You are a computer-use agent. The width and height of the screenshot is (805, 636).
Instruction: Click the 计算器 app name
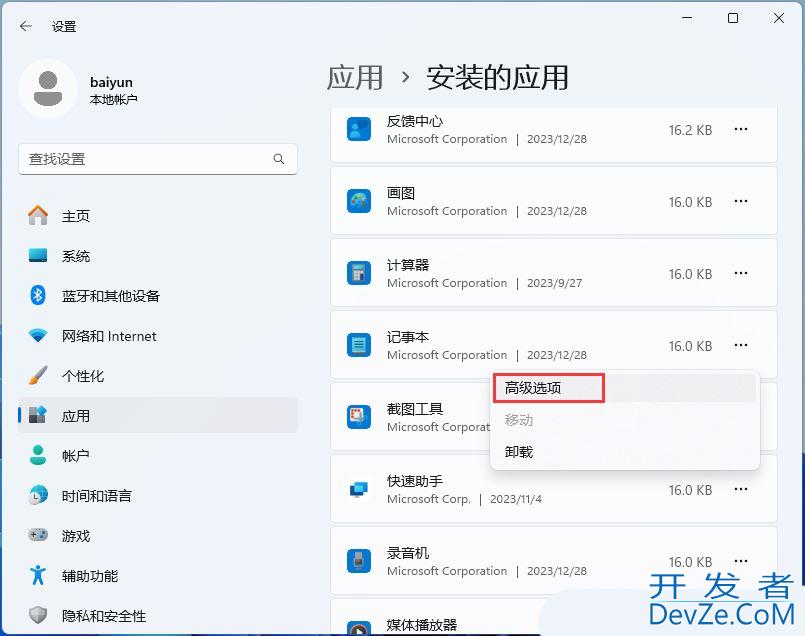[408, 265]
